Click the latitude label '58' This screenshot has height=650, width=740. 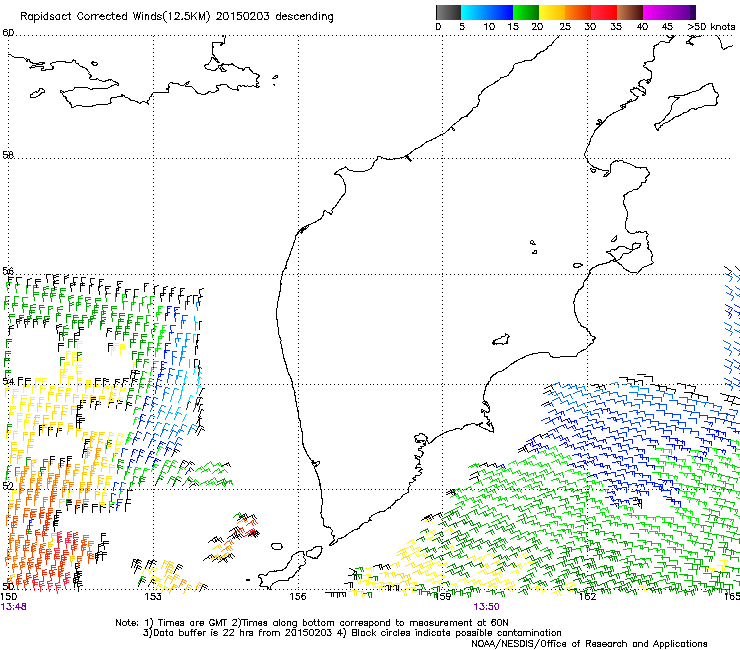click(x=8, y=155)
